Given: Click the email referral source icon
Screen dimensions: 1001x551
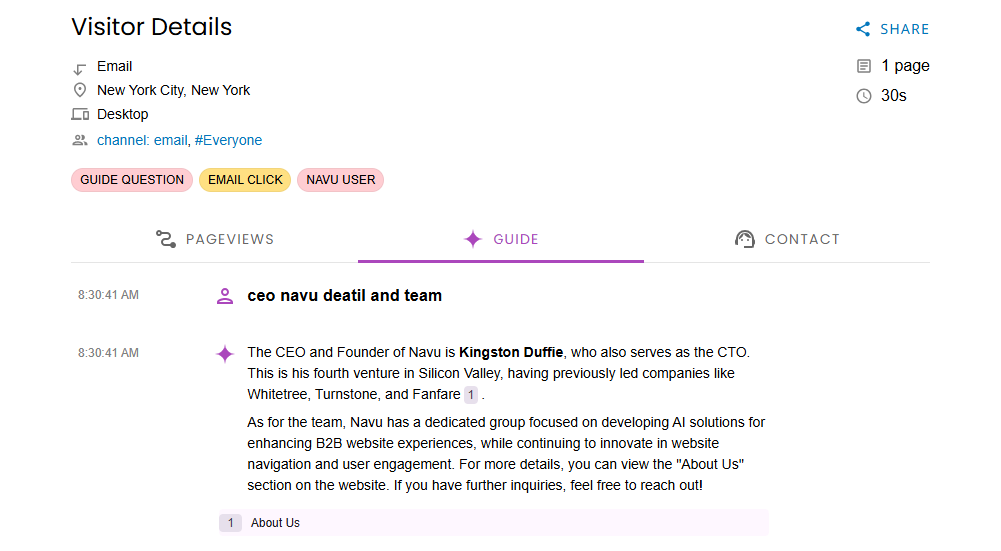Looking at the screenshot, I should (x=80, y=68).
